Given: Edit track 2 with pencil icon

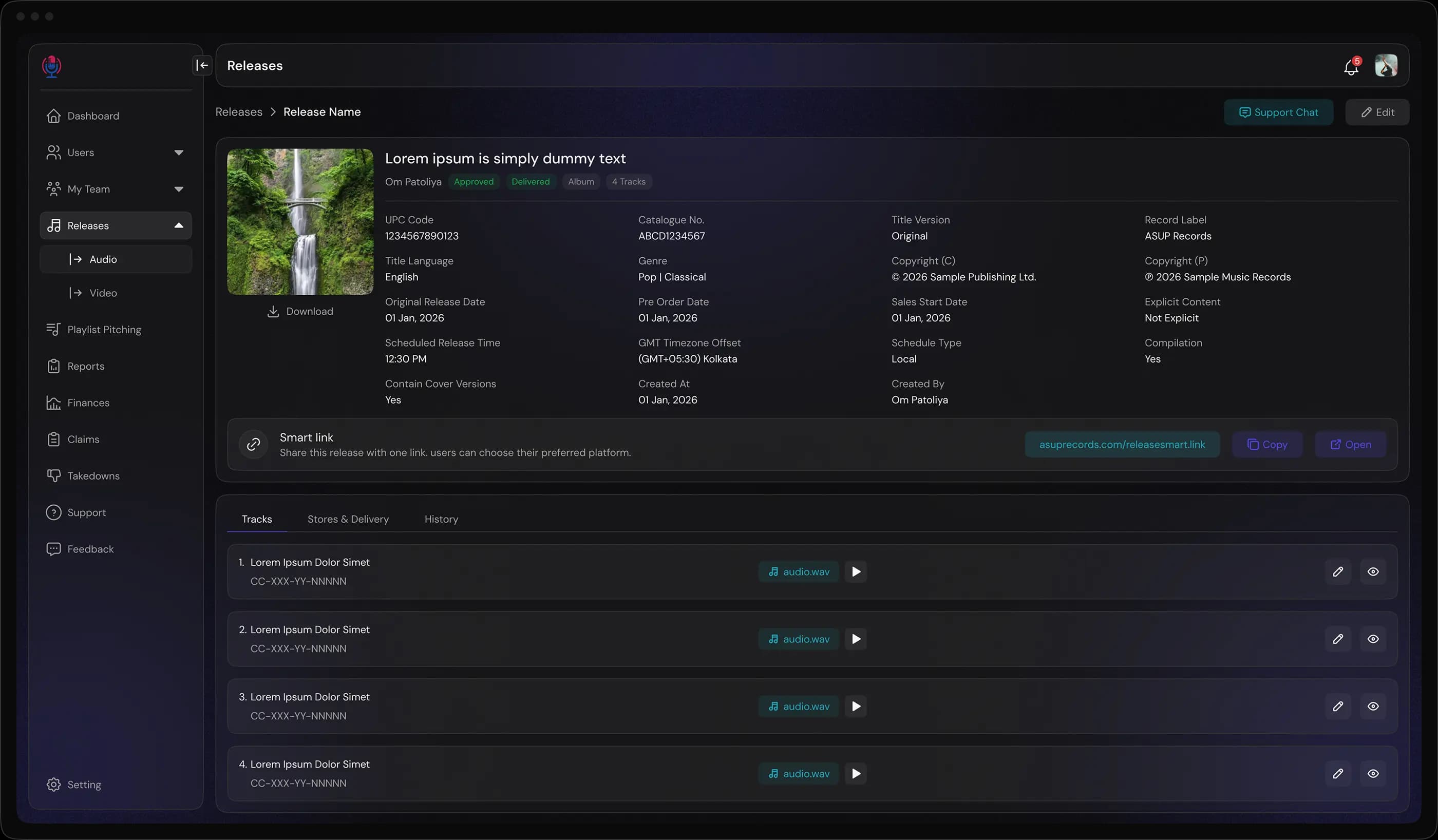Looking at the screenshot, I should point(1337,639).
